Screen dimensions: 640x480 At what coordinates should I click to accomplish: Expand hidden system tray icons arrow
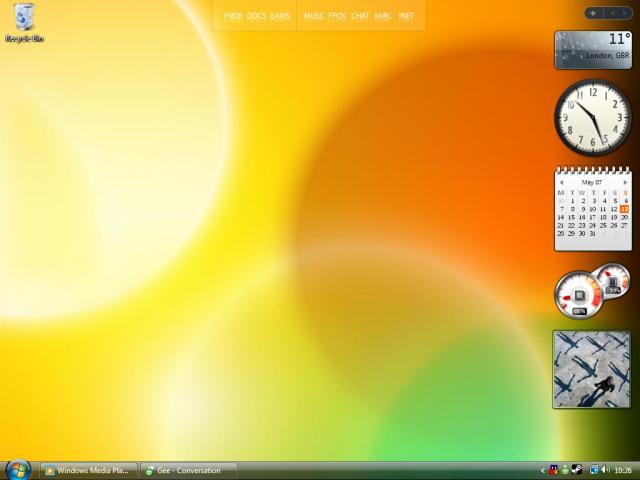pos(543,471)
